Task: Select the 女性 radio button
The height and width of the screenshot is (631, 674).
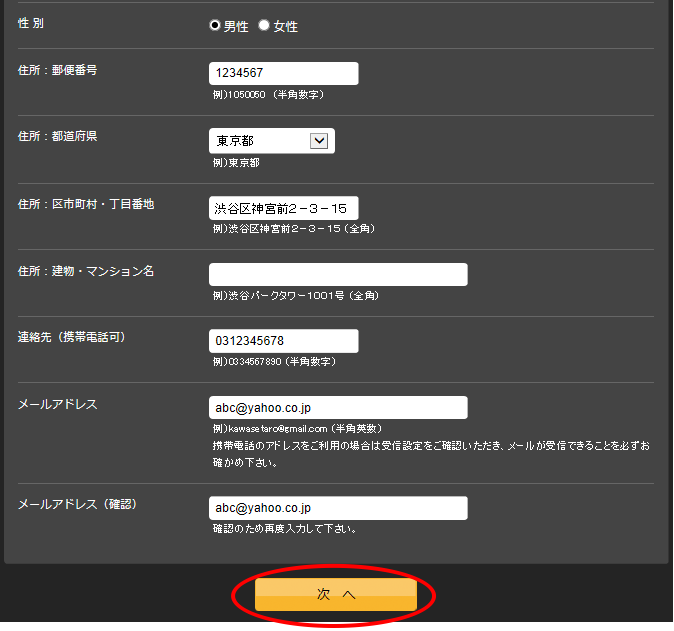Action: pos(264,26)
